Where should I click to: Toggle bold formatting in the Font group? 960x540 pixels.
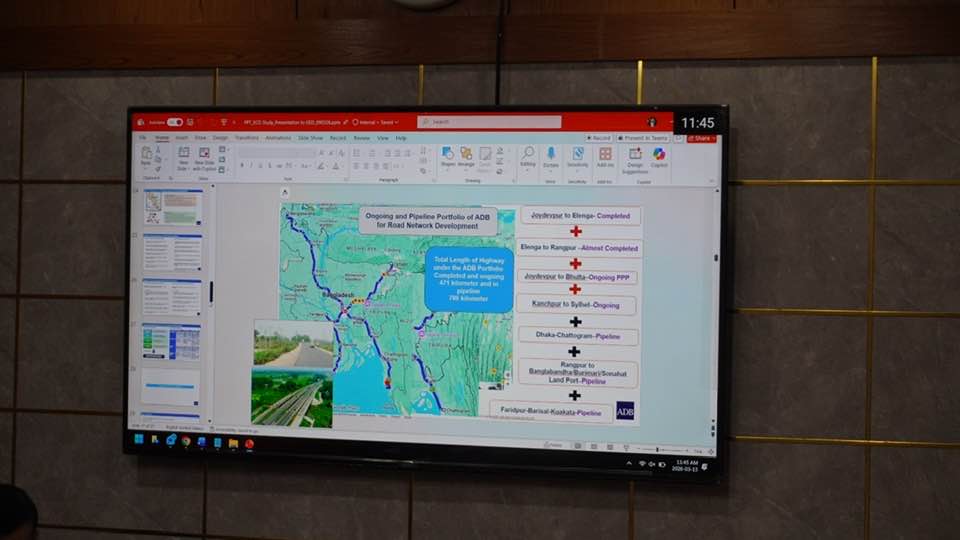[x=241, y=165]
